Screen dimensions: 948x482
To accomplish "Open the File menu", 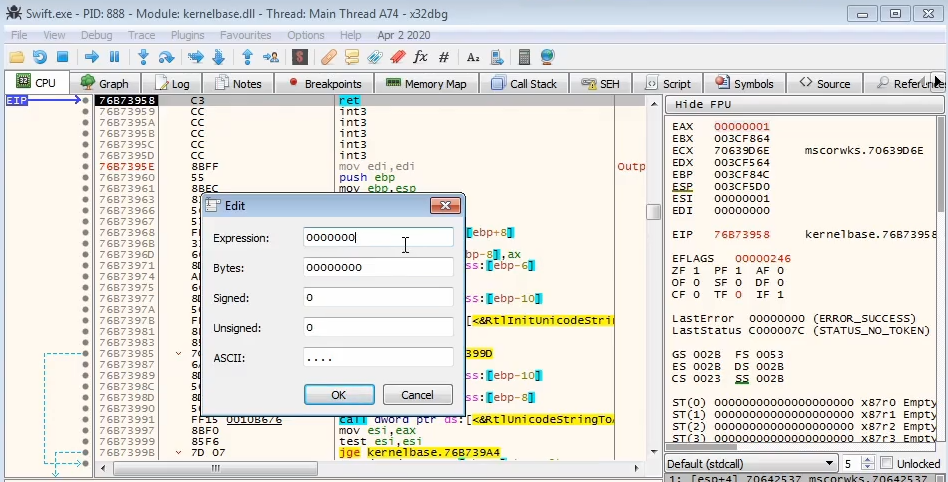I will (19, 35).
